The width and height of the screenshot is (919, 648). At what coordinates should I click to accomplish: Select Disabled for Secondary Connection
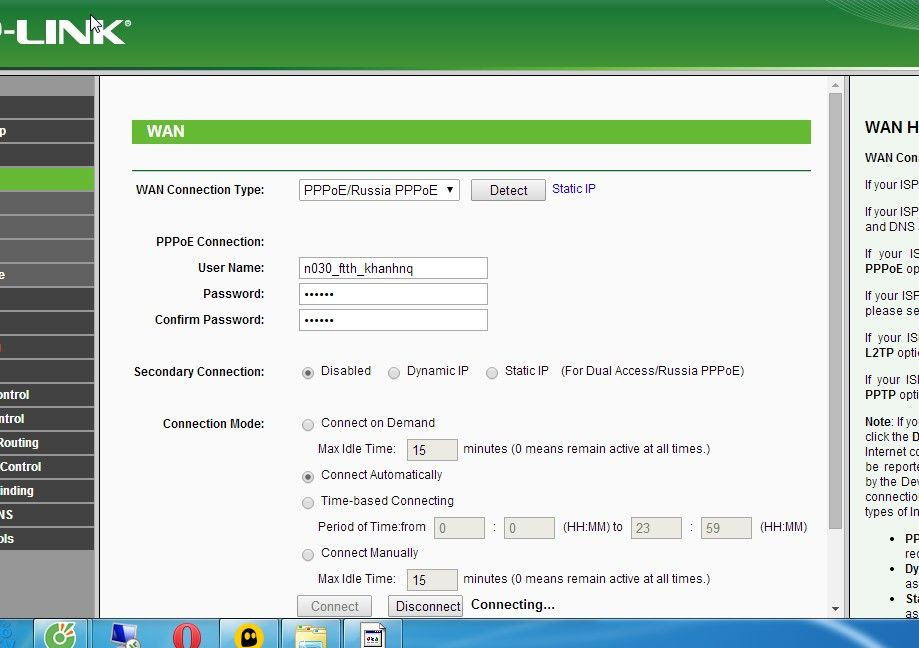308,373
